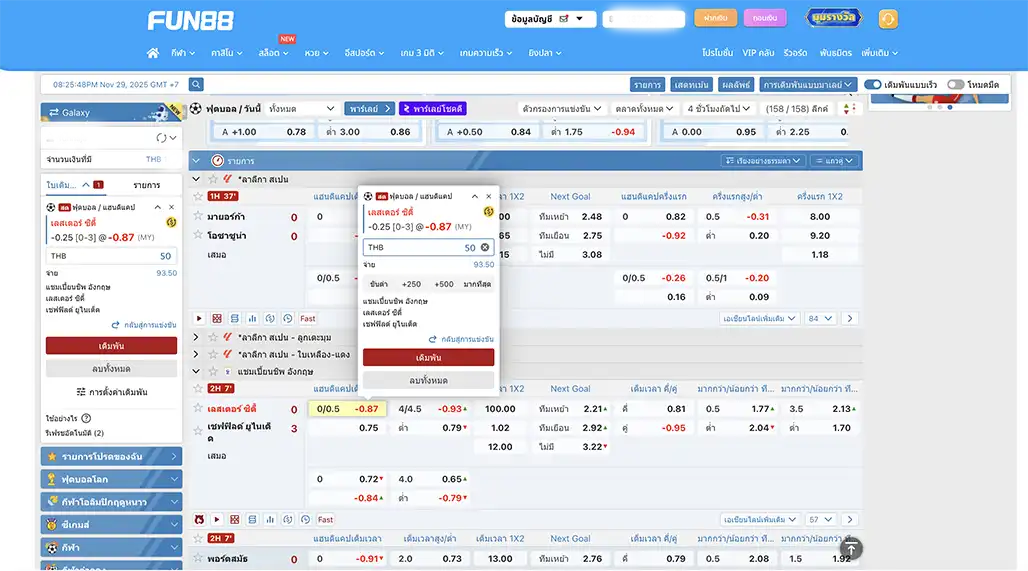Click the info question icon in the sidebar

(x=86, y=418)
